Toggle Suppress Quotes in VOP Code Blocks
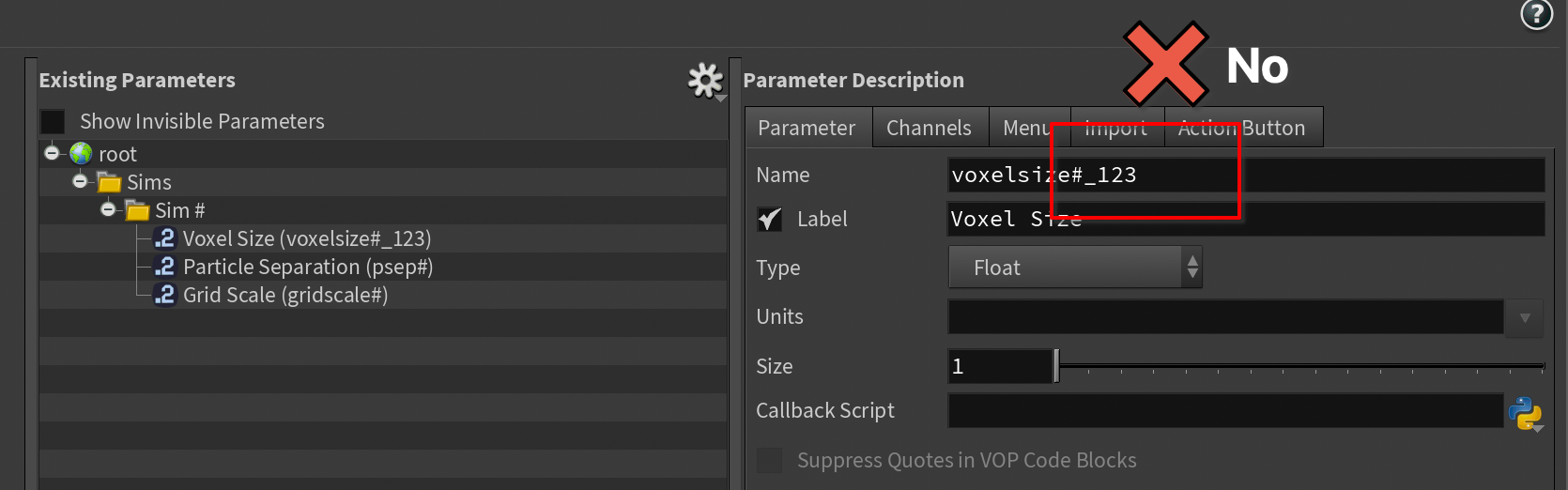Image resolution: width=1568 pixels, height=490 pixels. pos(770,460)
